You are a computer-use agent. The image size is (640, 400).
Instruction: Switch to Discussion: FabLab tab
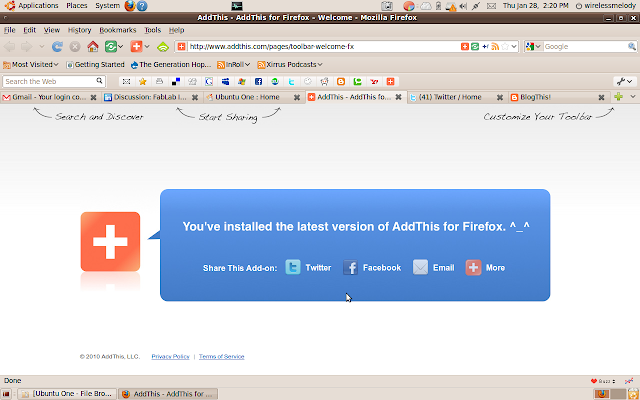[x=150, y=97]
